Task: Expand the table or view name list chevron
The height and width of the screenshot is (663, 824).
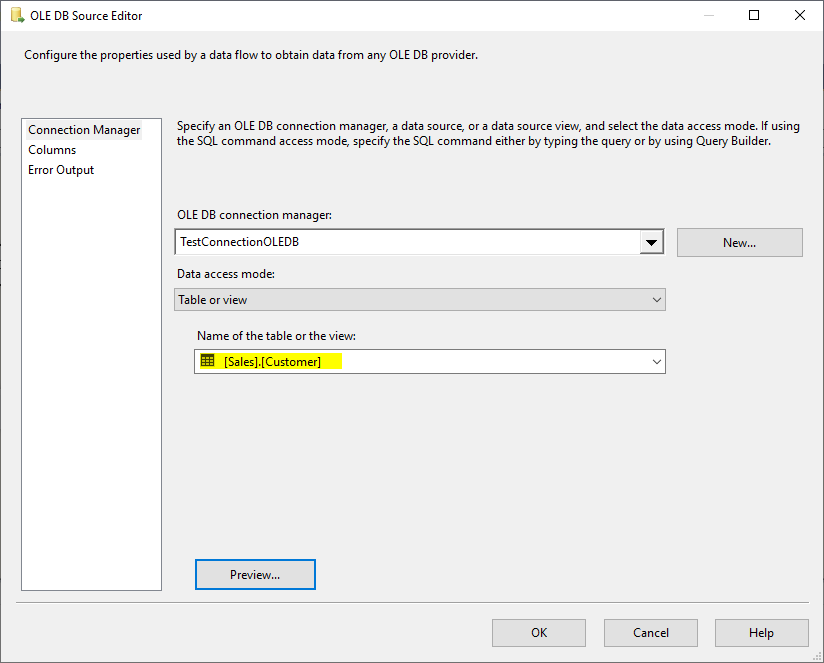Action: coord(657,362)
